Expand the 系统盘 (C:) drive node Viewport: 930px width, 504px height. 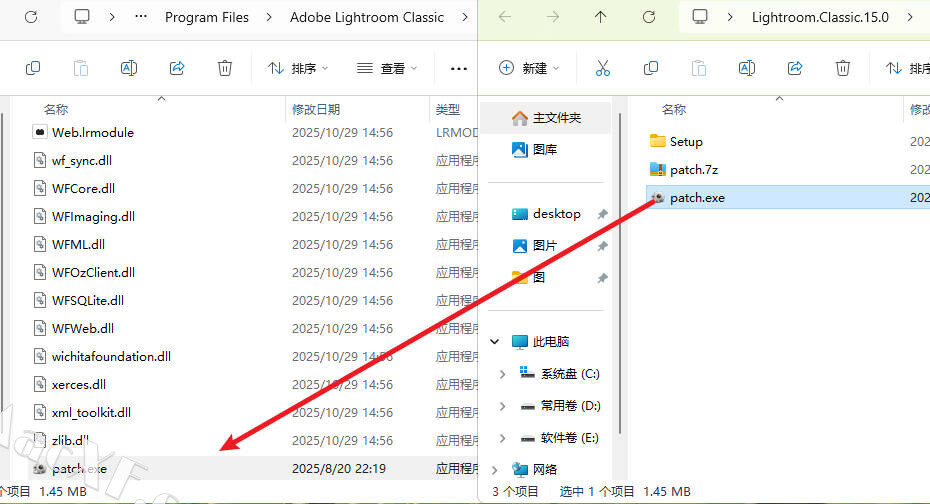tap(503, 373)
